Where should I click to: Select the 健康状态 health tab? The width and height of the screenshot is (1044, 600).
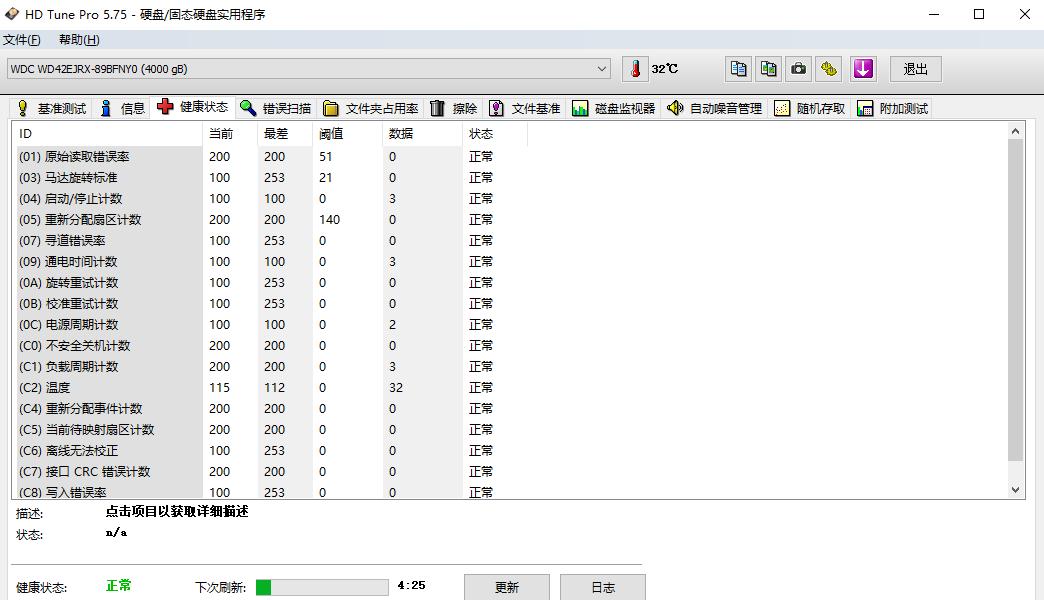click(193, 107)
